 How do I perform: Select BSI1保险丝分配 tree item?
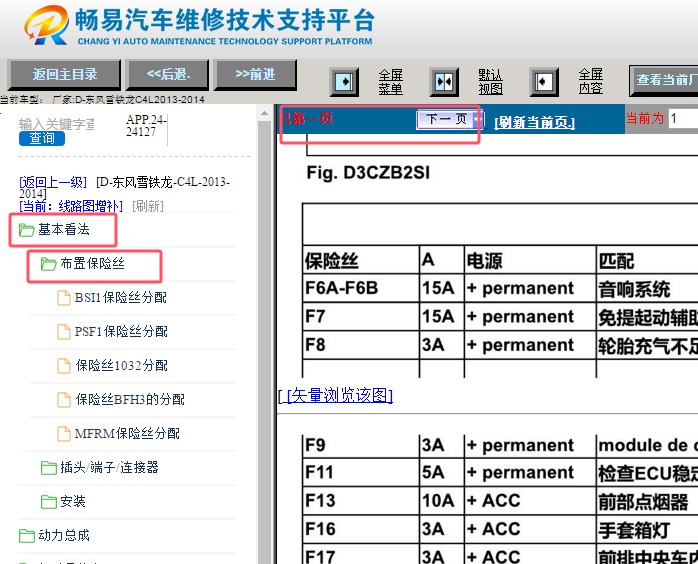(121, 297)
